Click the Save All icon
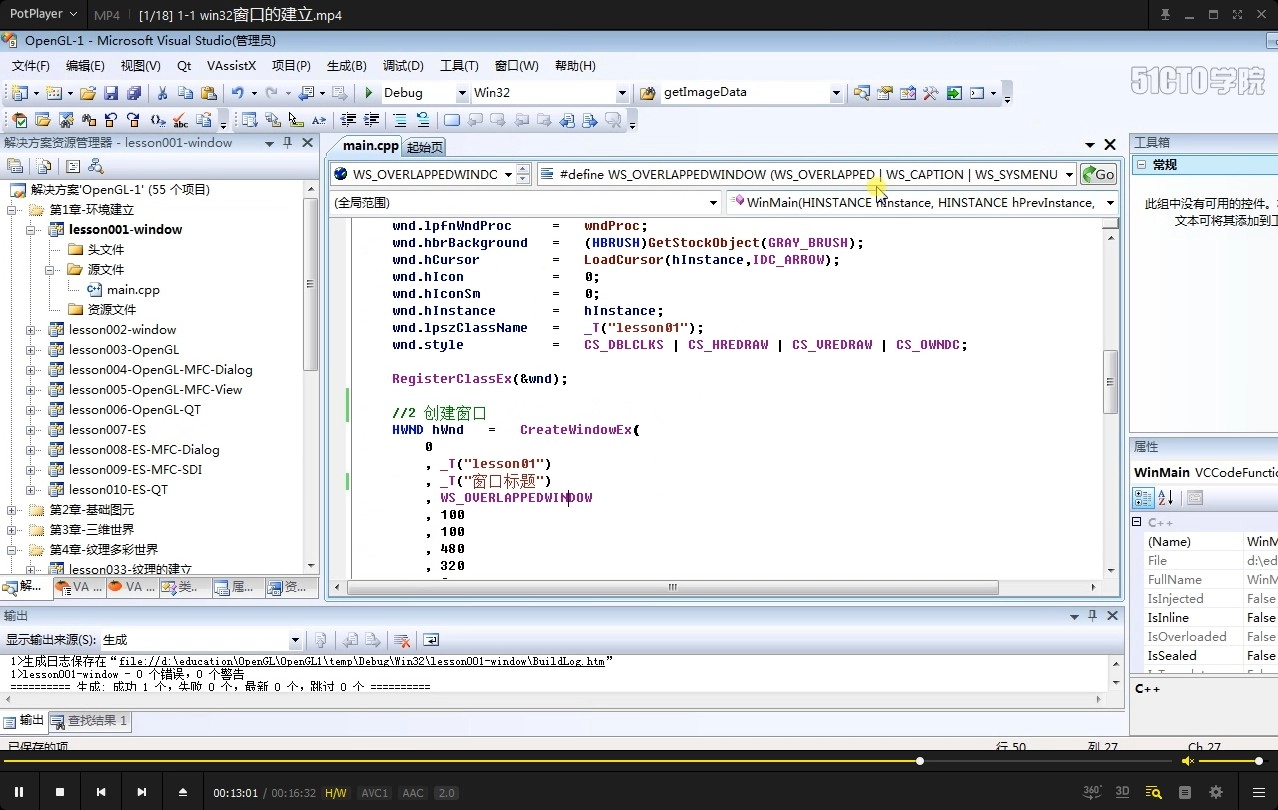The width and height of the screenshot is (1278, 810). coord(132,93)
